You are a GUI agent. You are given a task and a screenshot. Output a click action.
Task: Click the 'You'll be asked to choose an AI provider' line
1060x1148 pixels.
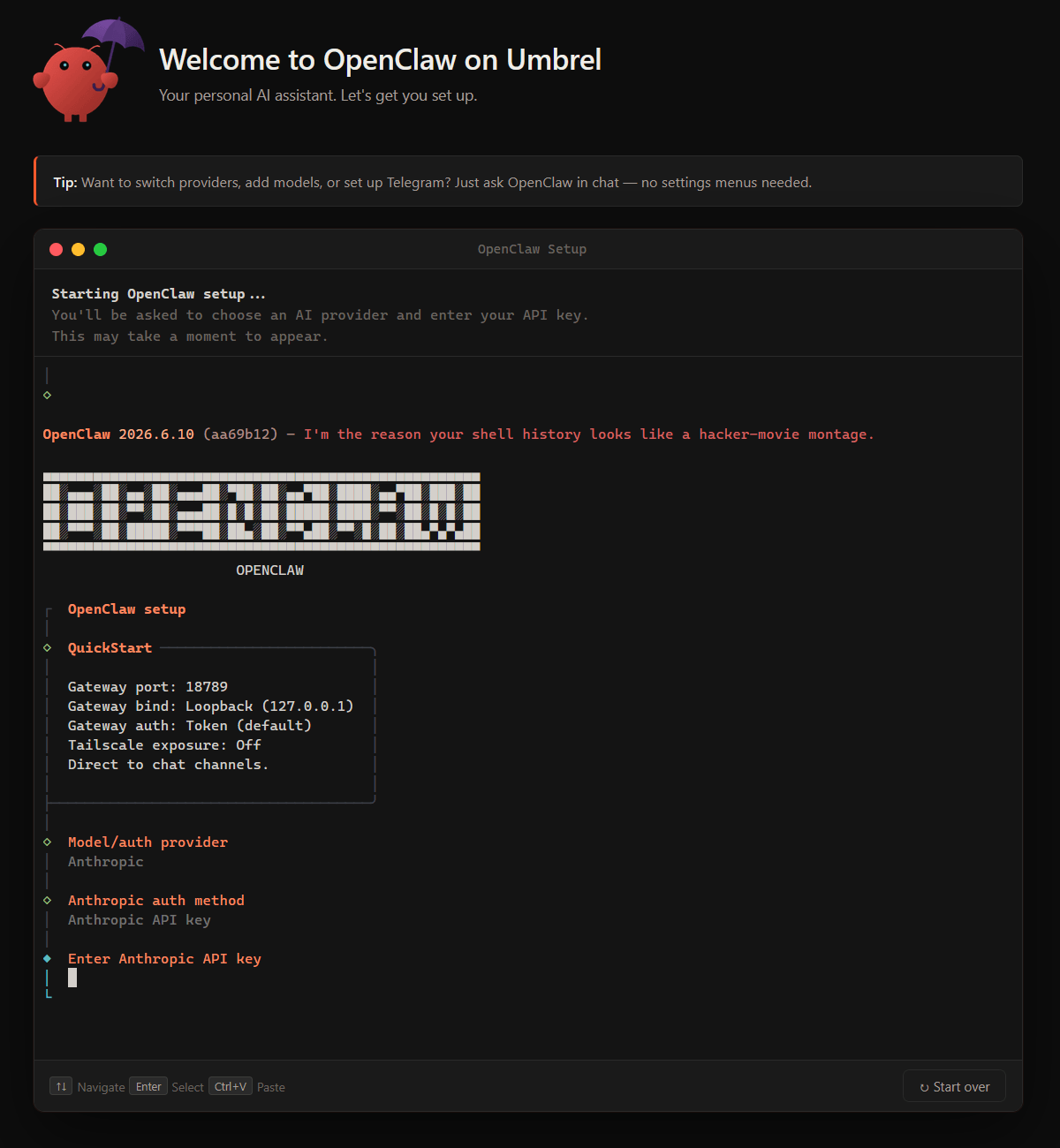tap(320, 315)
